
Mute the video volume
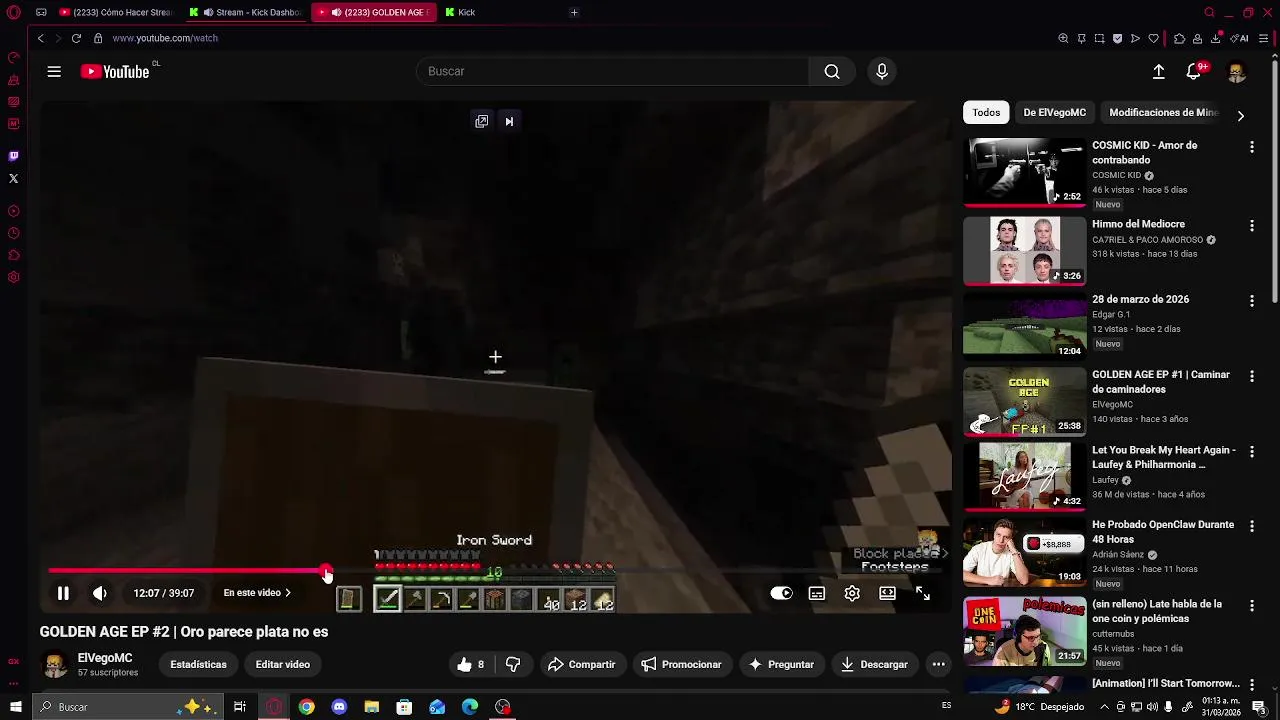coord(100,593)
